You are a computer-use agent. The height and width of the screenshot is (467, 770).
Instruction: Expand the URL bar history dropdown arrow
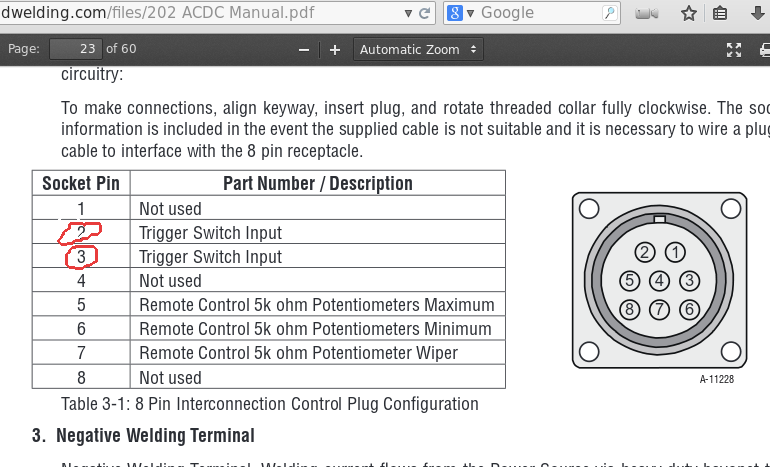tap(409, 14)
